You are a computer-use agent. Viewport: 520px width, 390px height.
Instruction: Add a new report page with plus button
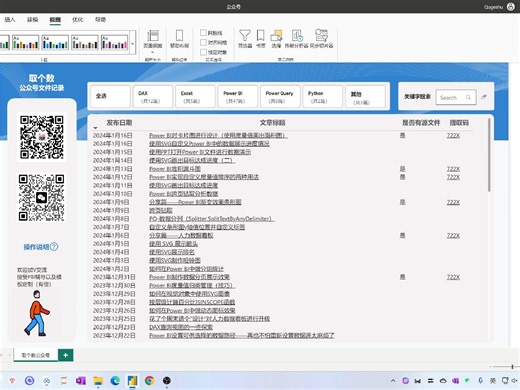[x=66, y=355]
